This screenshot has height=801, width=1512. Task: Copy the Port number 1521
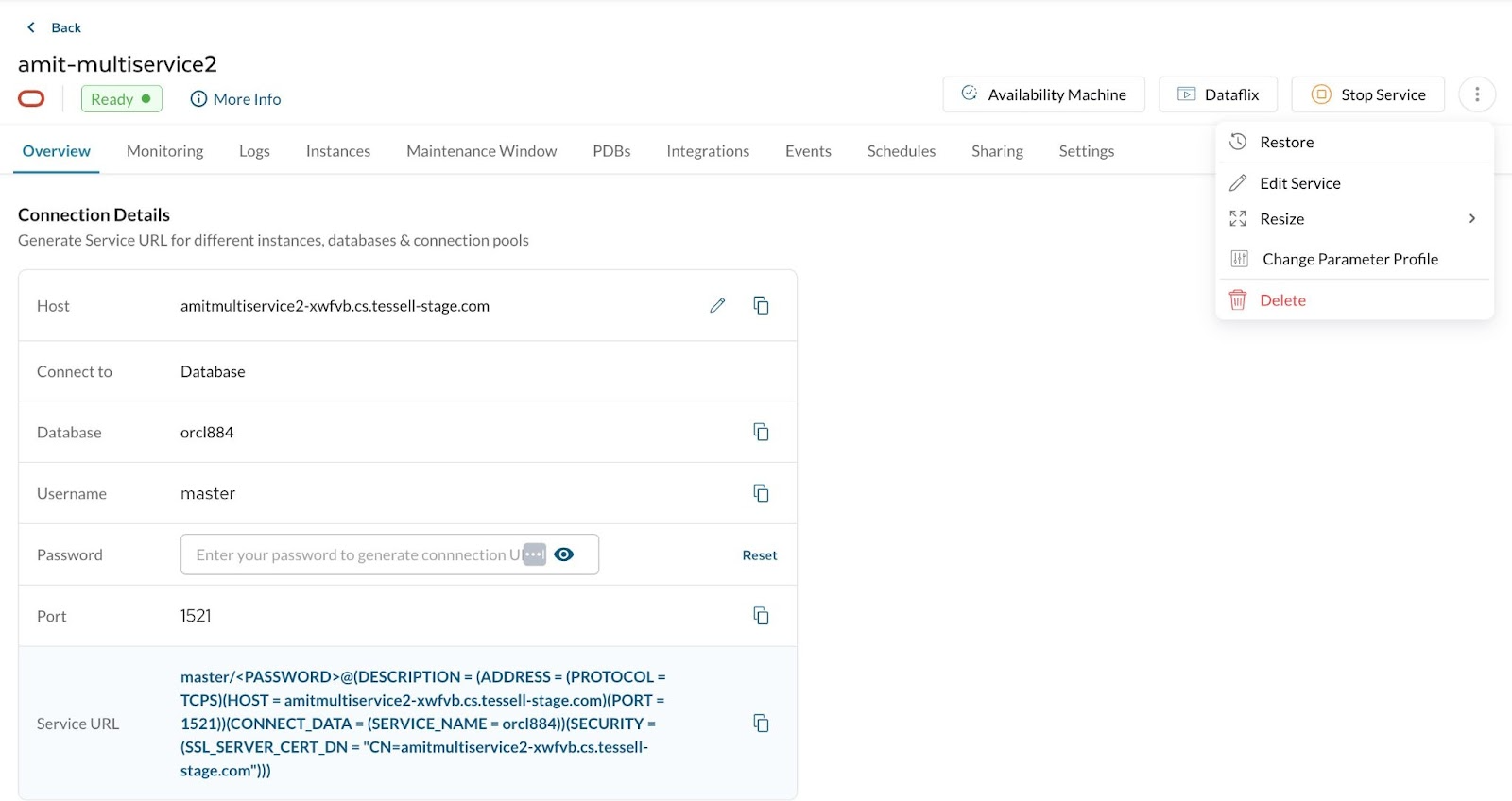pos(761,616)
